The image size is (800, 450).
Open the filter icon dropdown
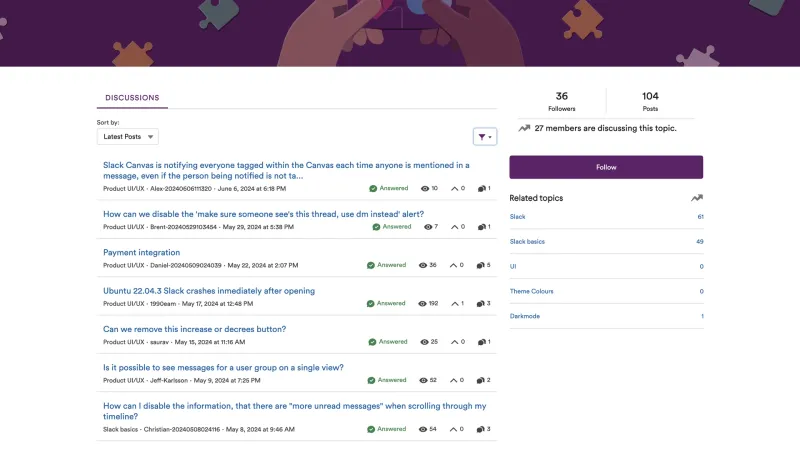coord(485,137)
